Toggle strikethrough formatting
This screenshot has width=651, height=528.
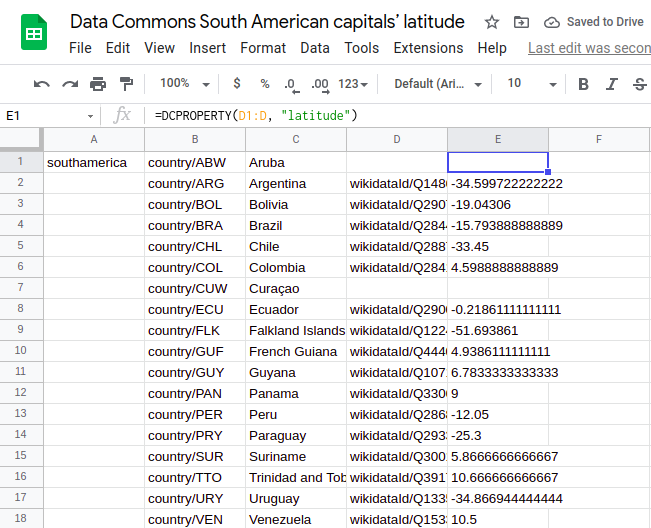coord(639,84)
